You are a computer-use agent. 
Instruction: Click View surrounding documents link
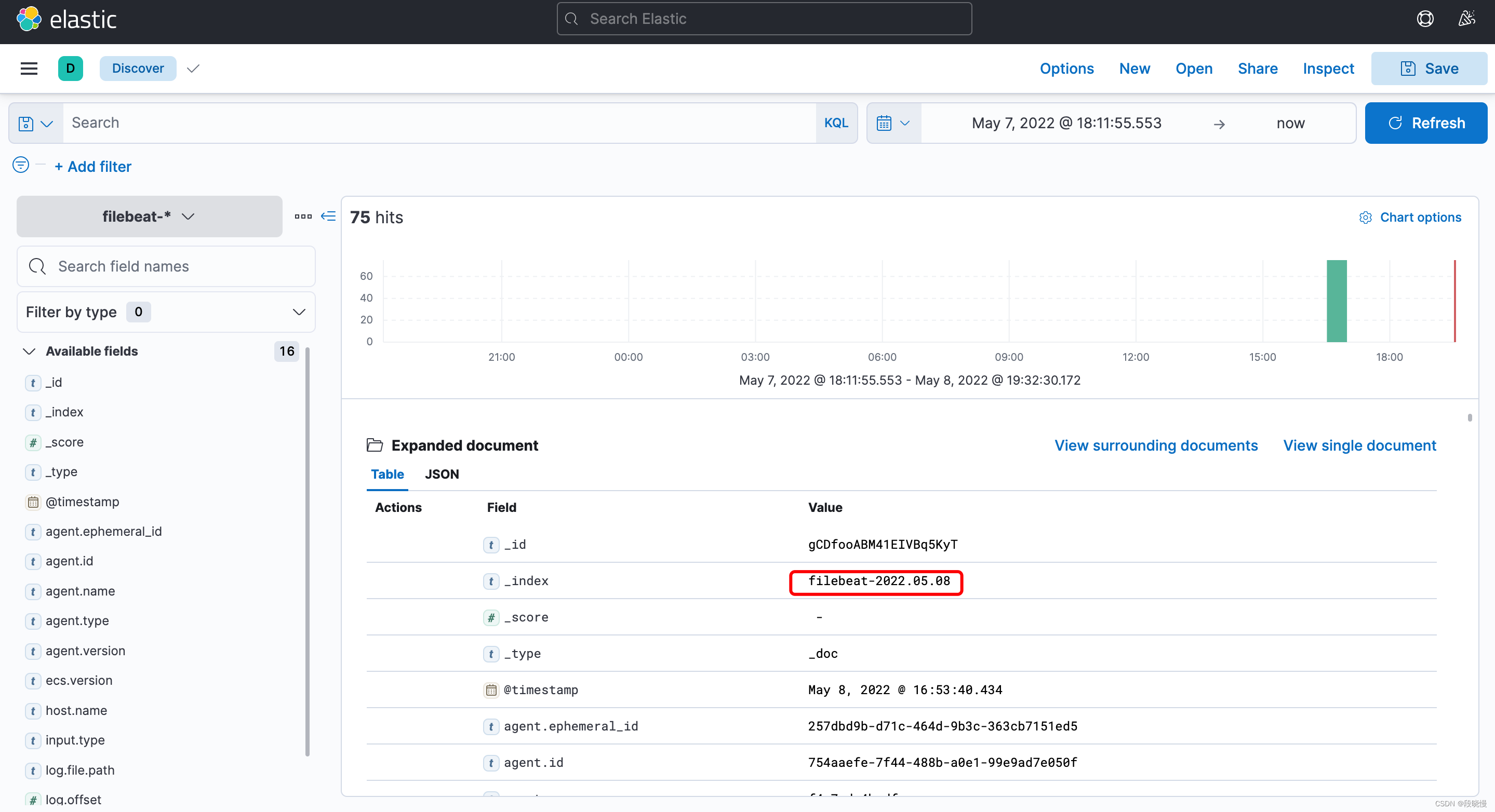coord(1156,445)
